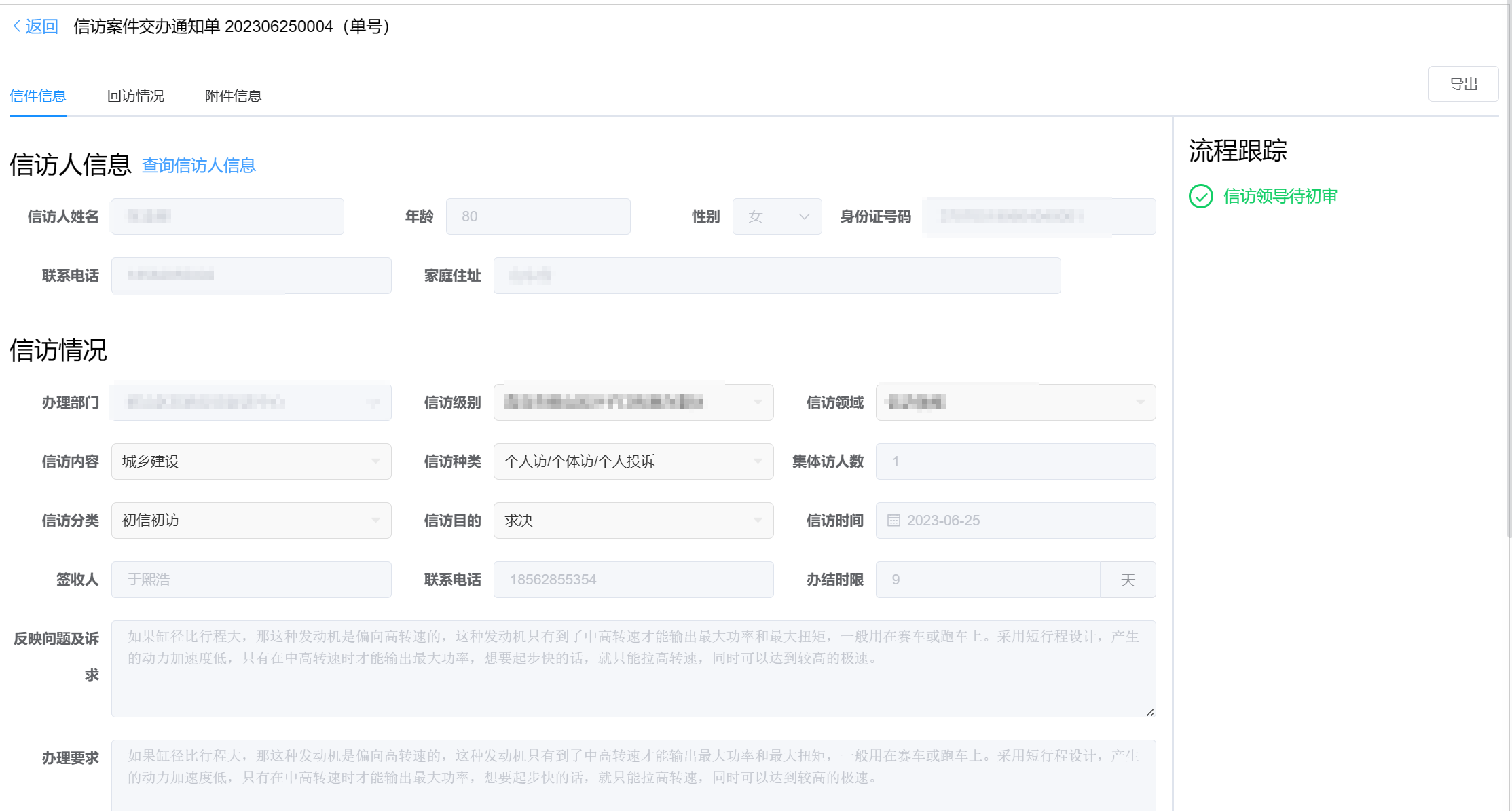The image size is (1512, 811).
Task: Expand the 信访分类 dropdown
Action: point(251,521)
